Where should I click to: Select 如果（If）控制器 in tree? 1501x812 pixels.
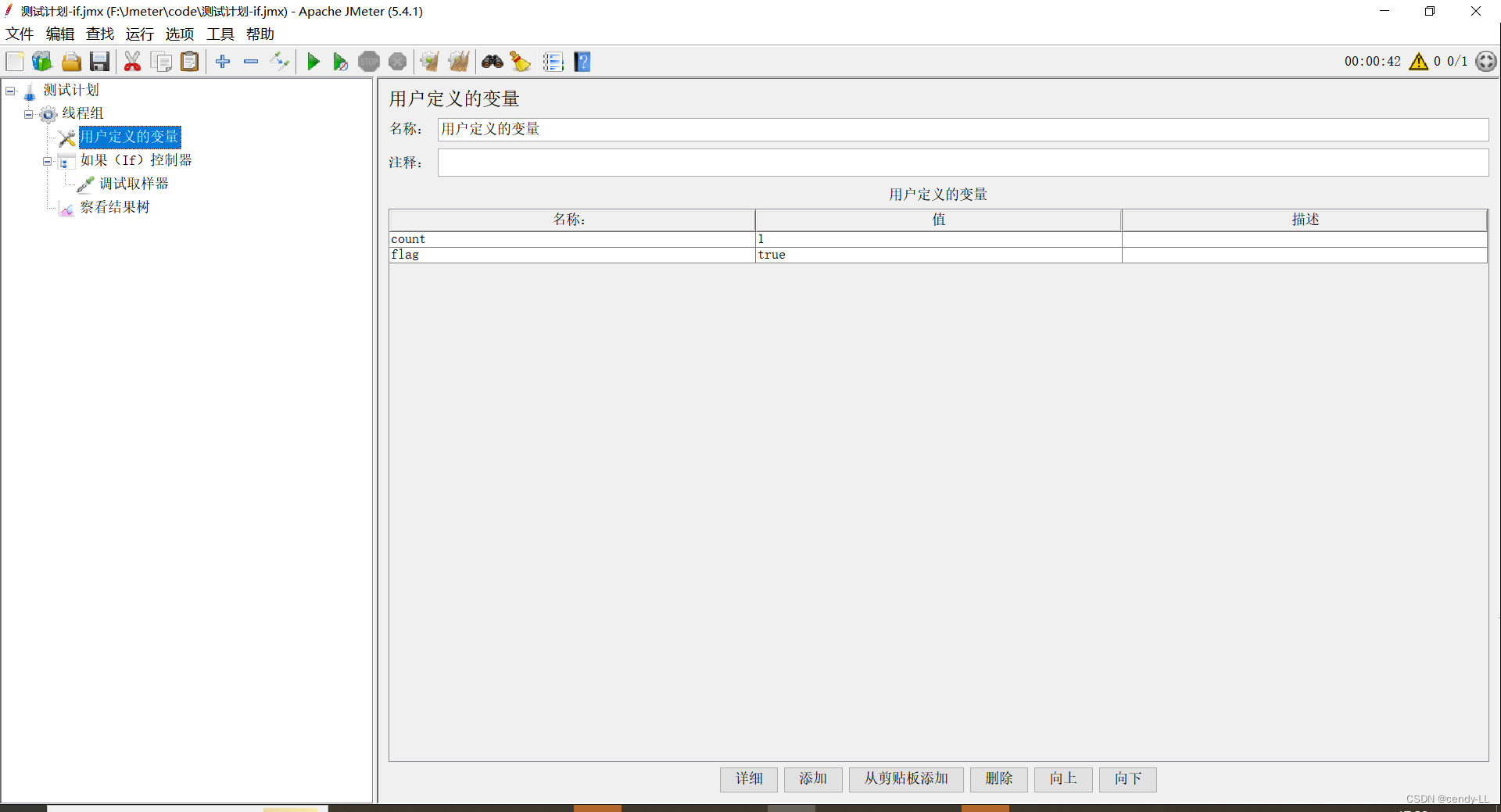pos(136,161)
